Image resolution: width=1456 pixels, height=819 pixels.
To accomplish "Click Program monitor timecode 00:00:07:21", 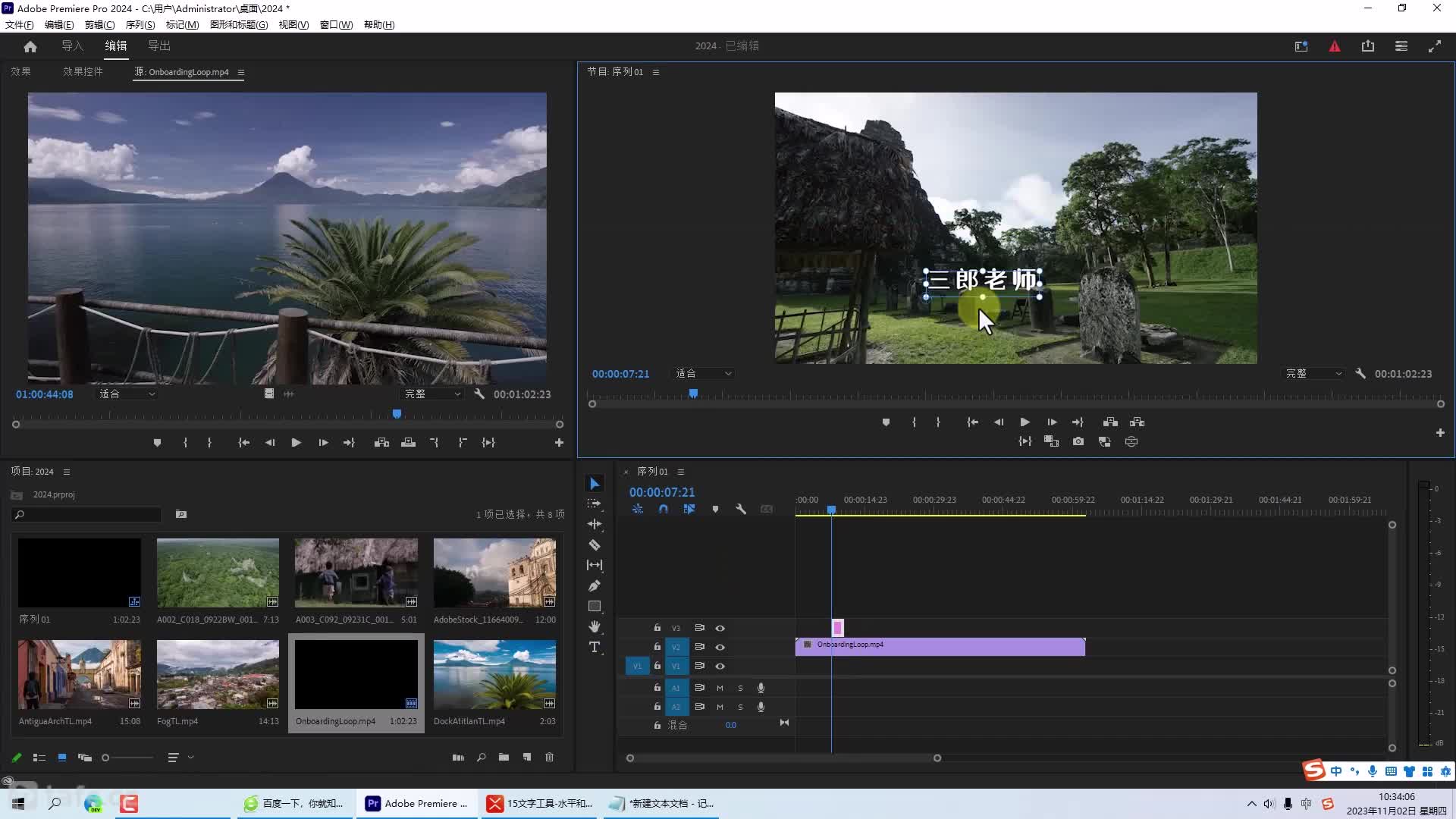I will point(620,374).
